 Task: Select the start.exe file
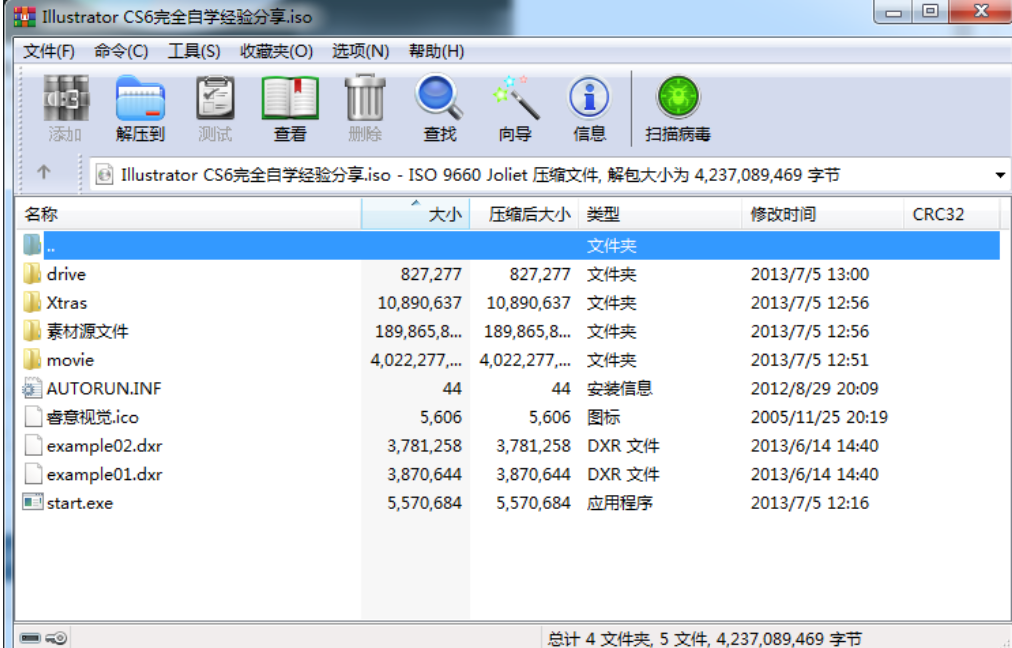pos(79,503)
